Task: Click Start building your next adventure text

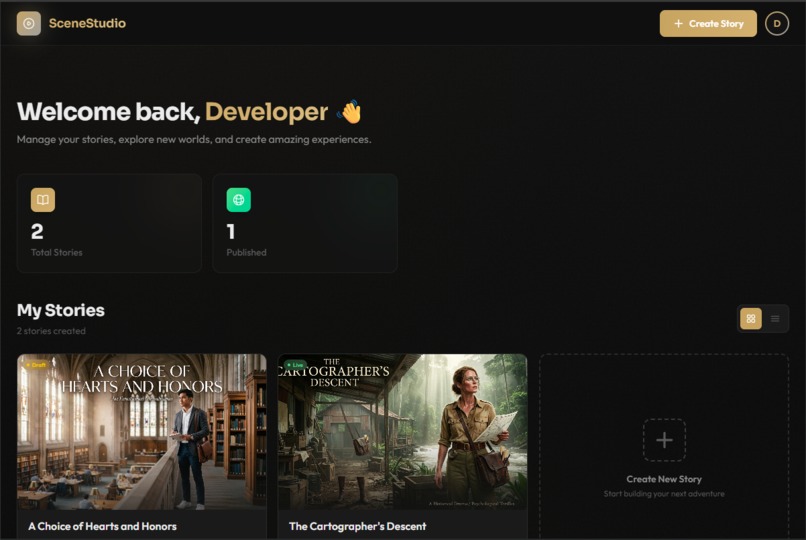Action: click(x=664, y=494)
